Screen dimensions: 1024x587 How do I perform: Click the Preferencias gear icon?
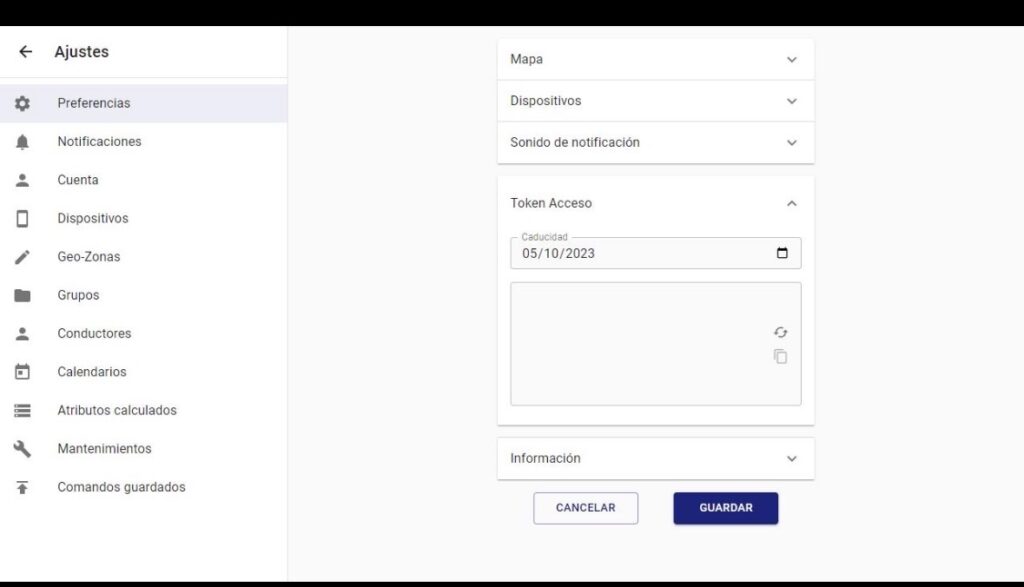coord(22,103)
